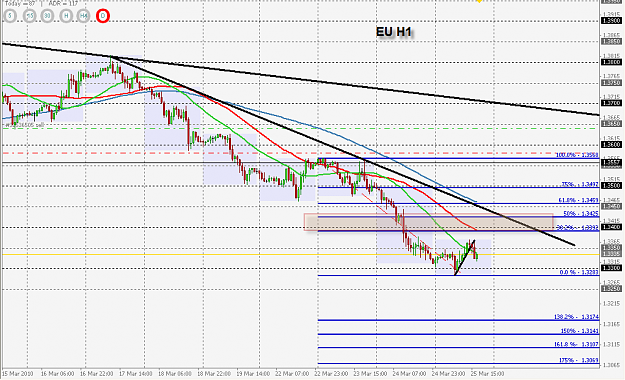Switch to the H4 timeframe button
This screenshot has width=625, height=380.
pos(83,16)
